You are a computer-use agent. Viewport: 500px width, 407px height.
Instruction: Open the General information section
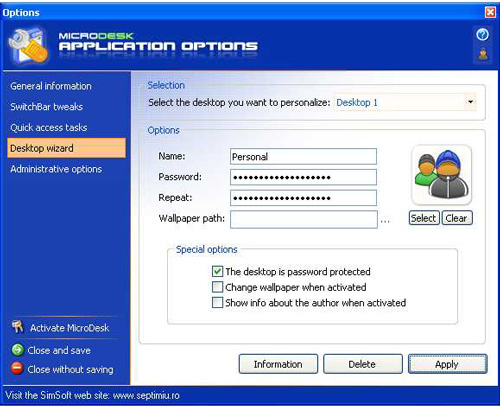point(51,86)
